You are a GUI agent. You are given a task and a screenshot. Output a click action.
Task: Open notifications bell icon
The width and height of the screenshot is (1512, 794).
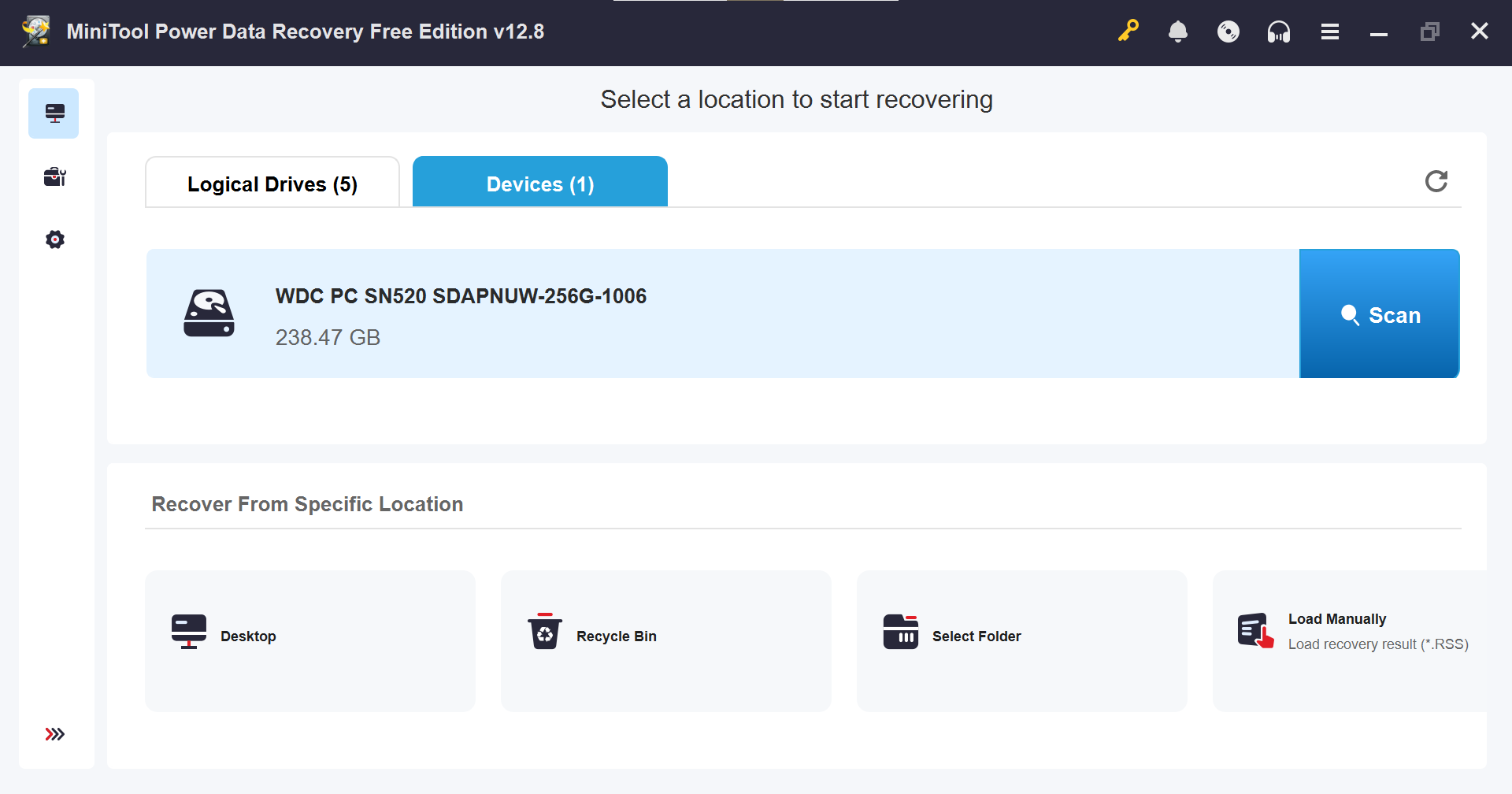pos(1178,32)
